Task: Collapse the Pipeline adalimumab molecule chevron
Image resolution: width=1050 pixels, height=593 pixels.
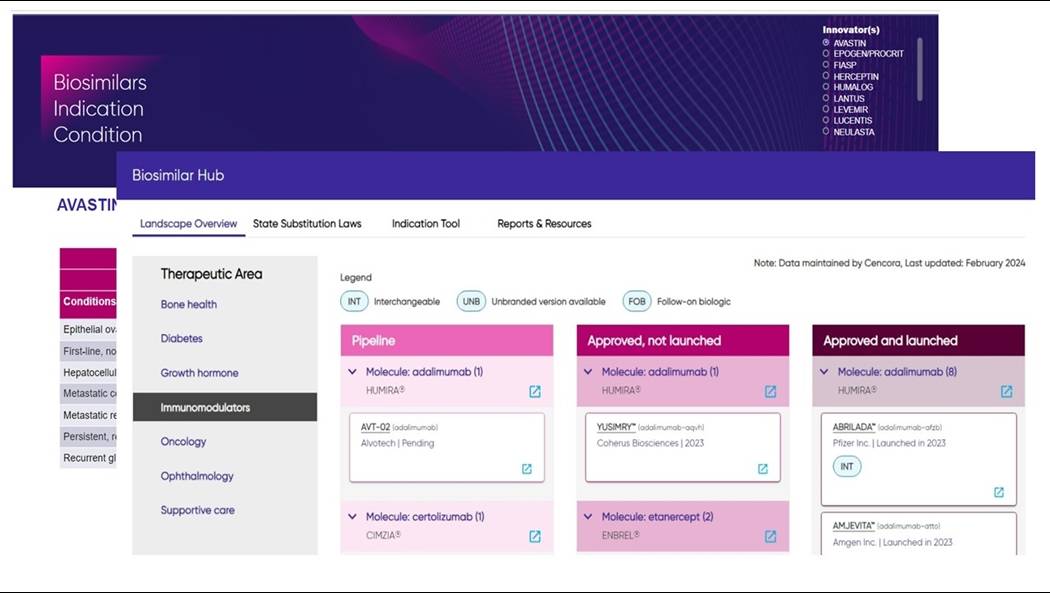Action: pyautogui.click(x=352, y=372)
